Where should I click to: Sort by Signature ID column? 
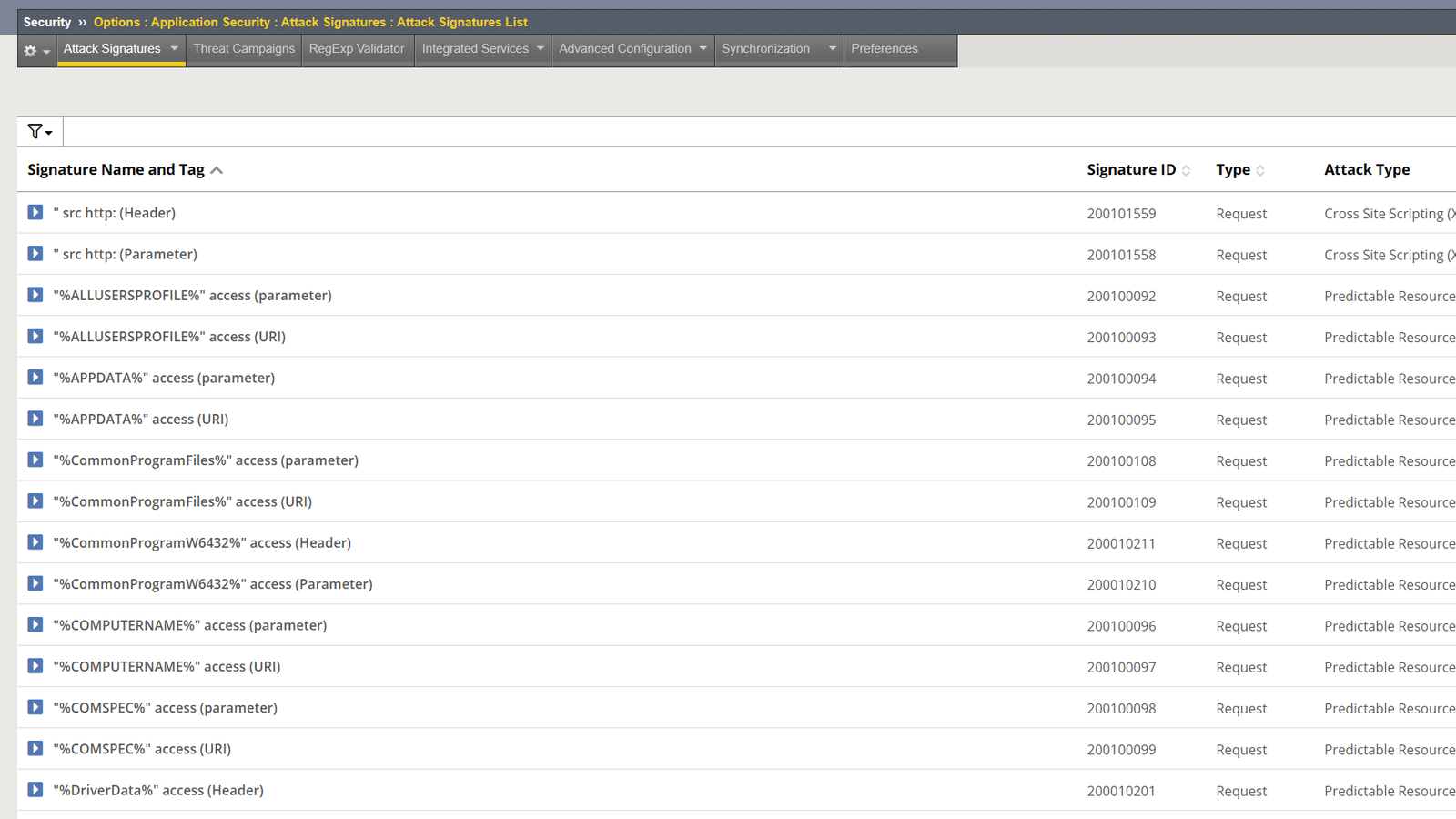point(1138,170)
